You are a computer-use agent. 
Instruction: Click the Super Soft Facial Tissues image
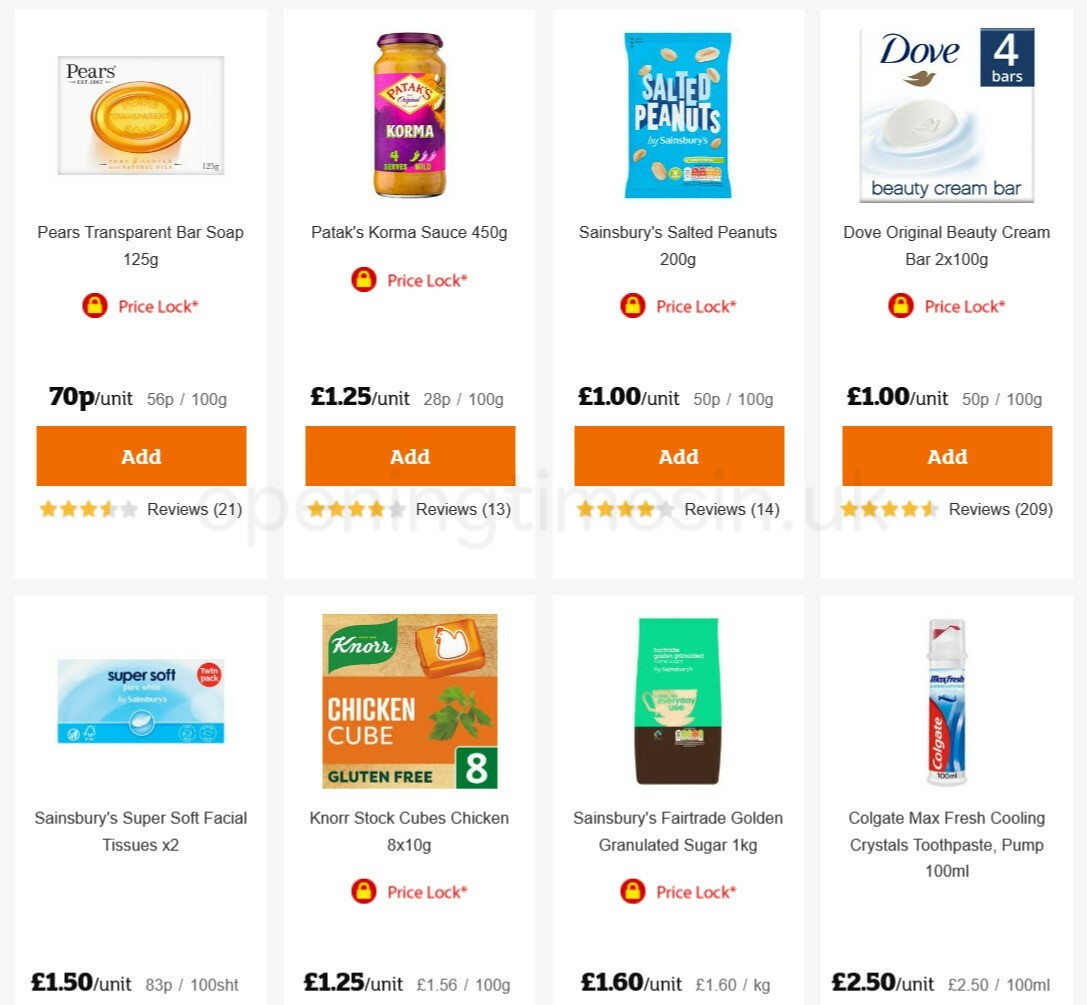[x=141, y=700]
